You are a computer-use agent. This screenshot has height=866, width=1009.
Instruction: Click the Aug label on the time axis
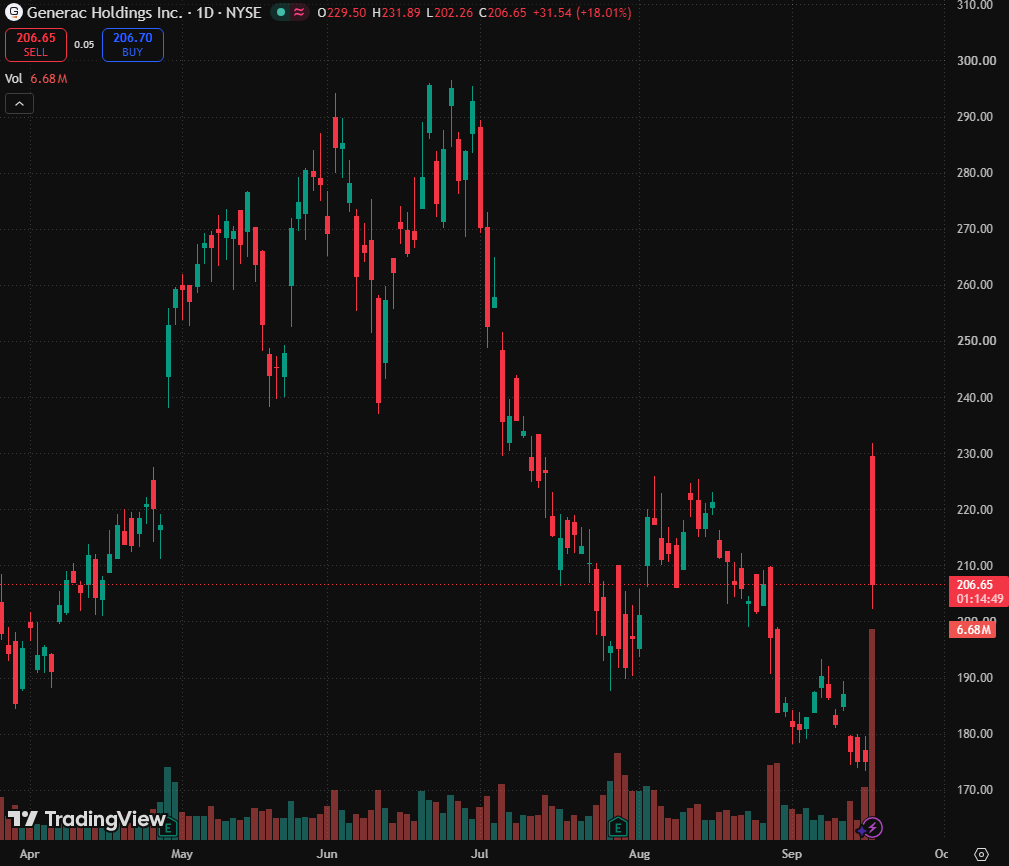pyautogui.click(x=639, y=854)
